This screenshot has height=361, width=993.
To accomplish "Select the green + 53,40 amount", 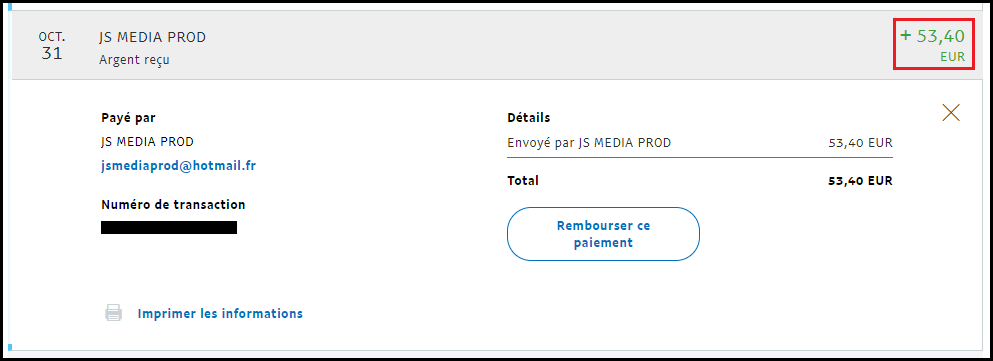I will [932, 36].
